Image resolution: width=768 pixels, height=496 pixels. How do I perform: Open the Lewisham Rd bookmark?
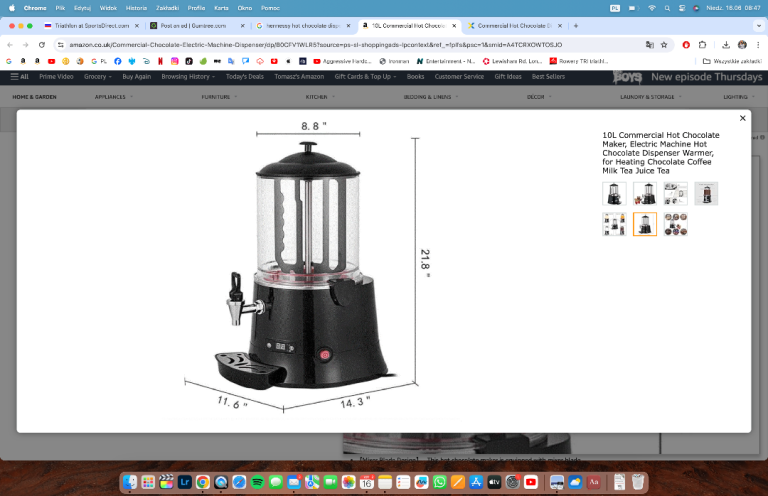(512, 61)
